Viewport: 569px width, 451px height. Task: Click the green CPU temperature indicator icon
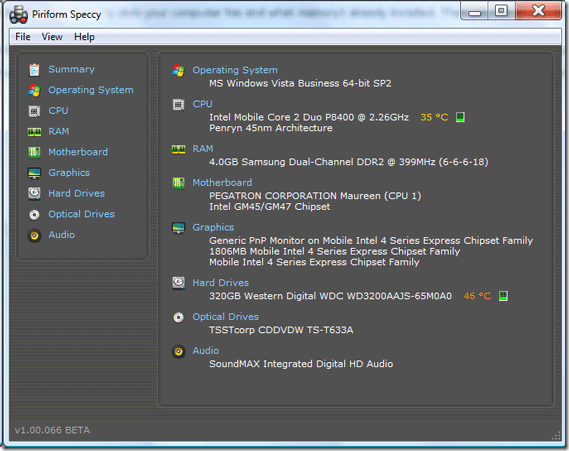click(460, 117)
